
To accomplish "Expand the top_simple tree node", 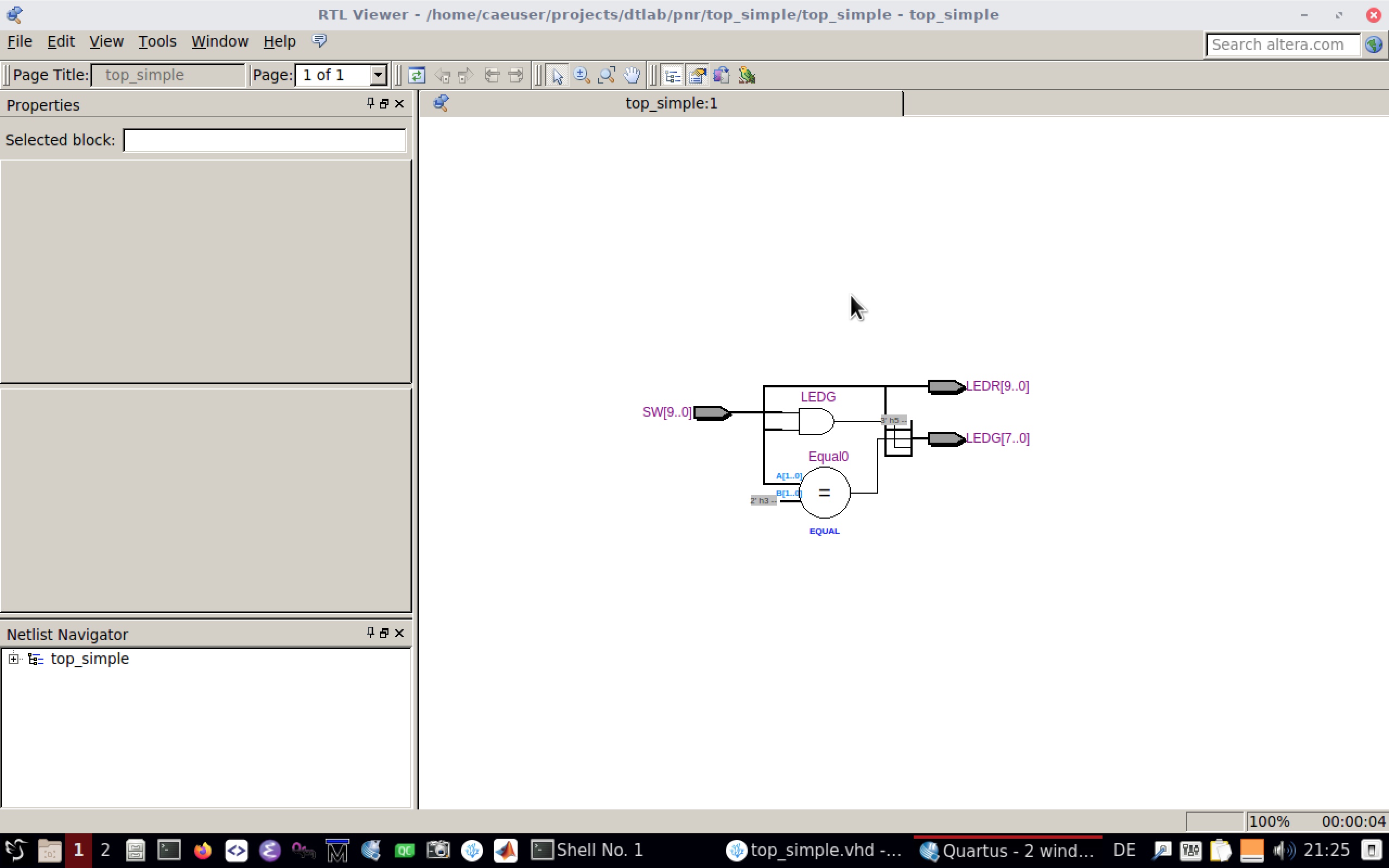I will coord(13,659).
